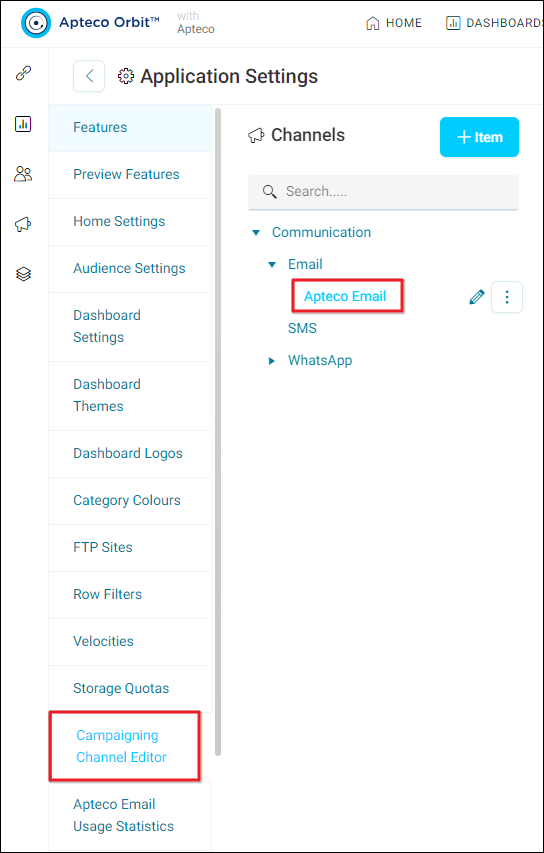Expand the WhatsApp tree node
Screen dimensions: 544x853
[272, 361]
